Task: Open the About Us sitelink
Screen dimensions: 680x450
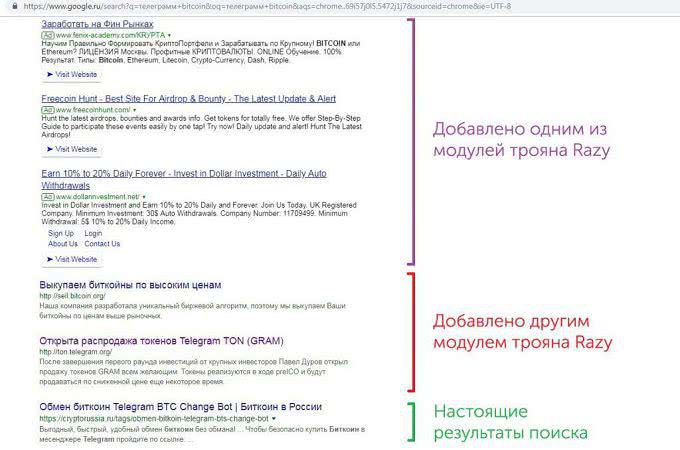Action: click(63, 244)
